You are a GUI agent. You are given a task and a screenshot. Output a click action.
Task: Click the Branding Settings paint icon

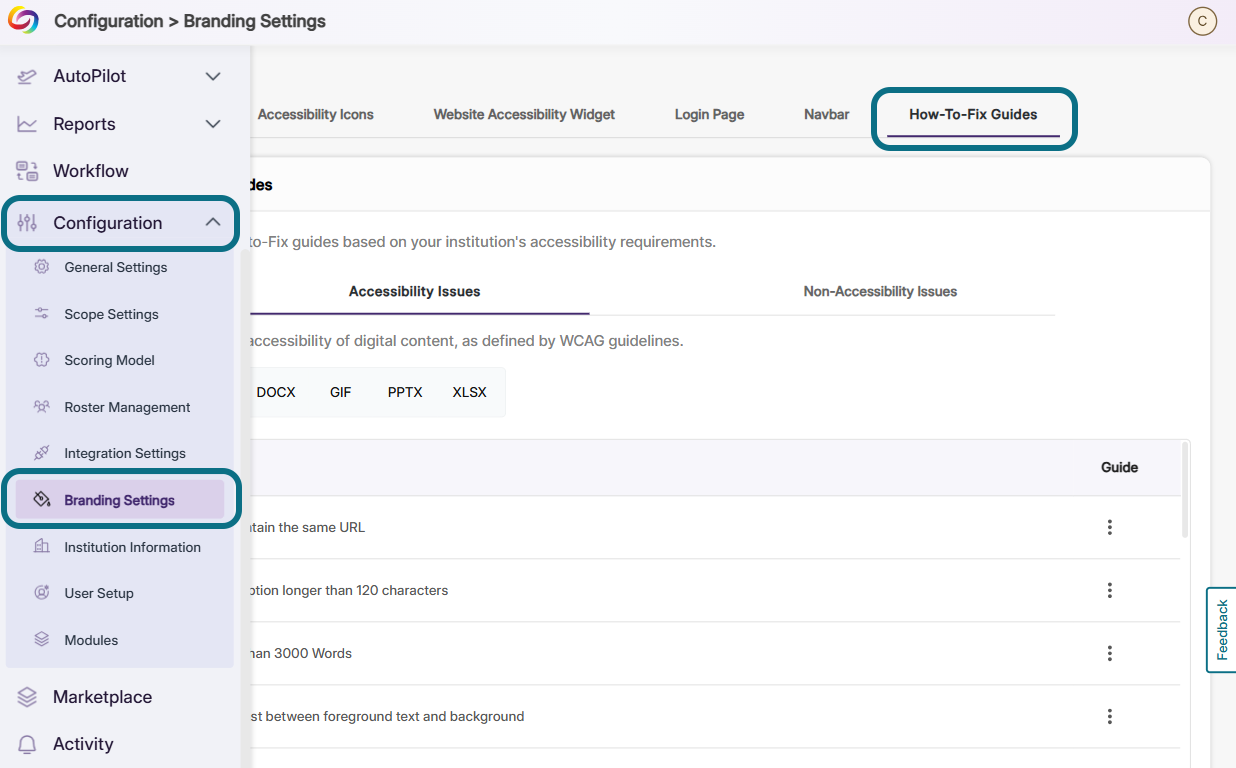[40, 499]
